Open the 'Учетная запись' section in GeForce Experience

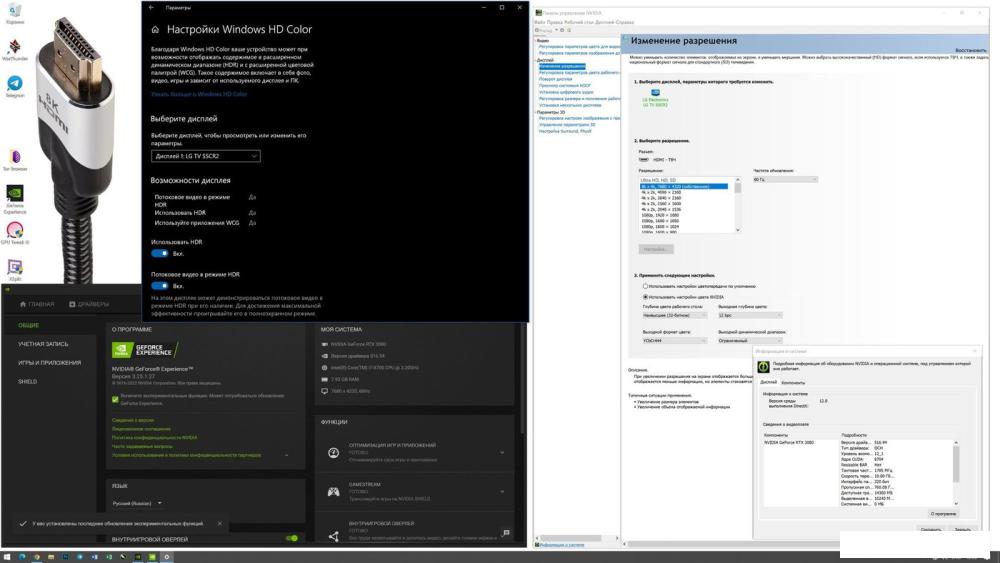(43, 344)
